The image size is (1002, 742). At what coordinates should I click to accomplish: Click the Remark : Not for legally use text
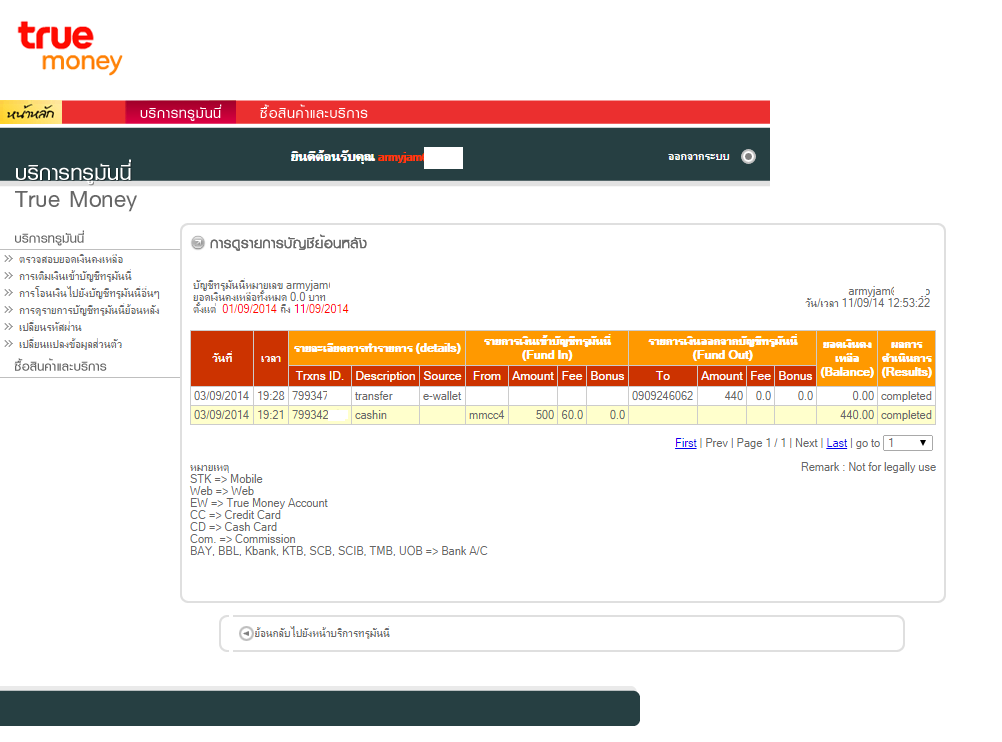(868, 467)
